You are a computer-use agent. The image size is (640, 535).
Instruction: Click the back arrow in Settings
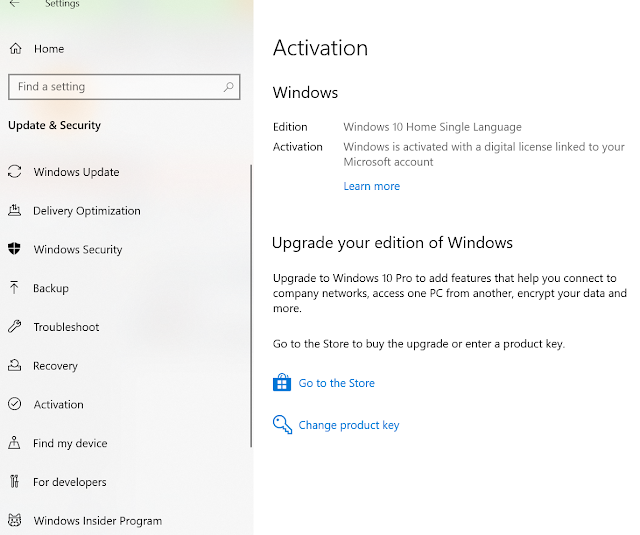14,4
